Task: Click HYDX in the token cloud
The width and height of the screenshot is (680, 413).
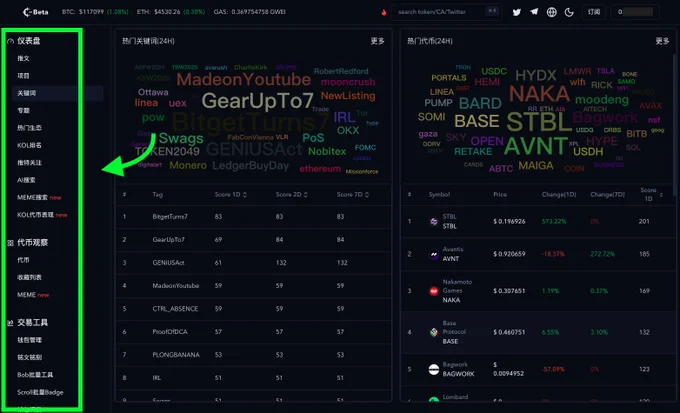Action: (536, 75)
